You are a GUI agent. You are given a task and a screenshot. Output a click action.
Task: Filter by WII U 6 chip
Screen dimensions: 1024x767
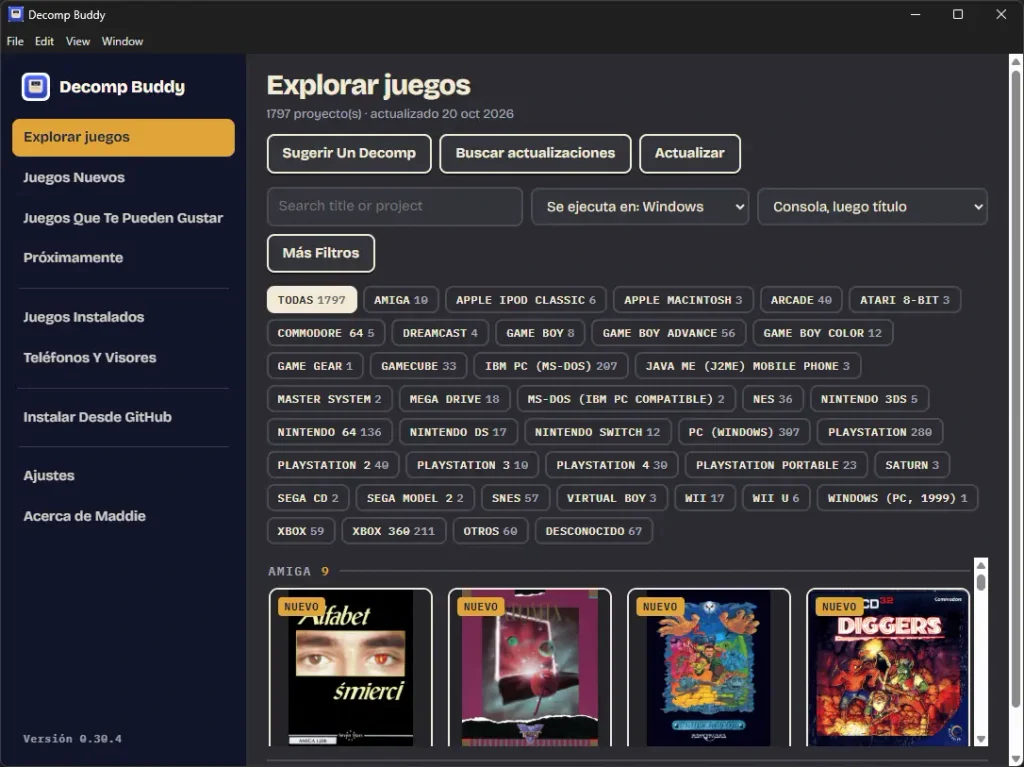point(775,498)
